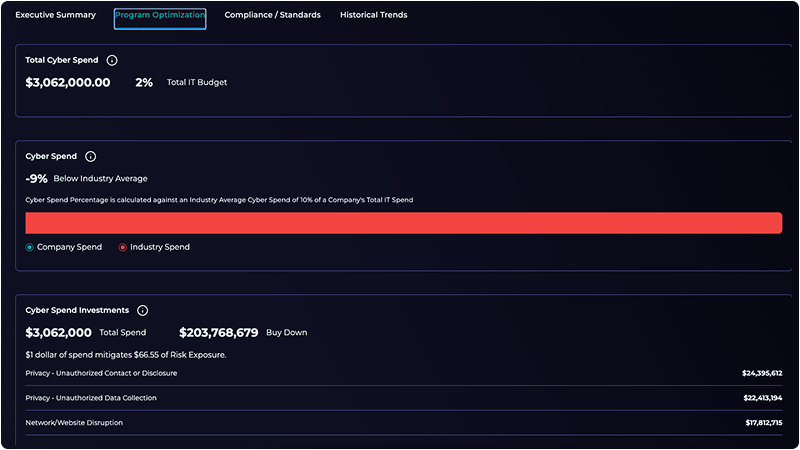This screenshot has width=800, height=450.
Task: Click Privacy - Unauthorized Data Collection row
Action: pyautogui.click(x=91, y=398)
